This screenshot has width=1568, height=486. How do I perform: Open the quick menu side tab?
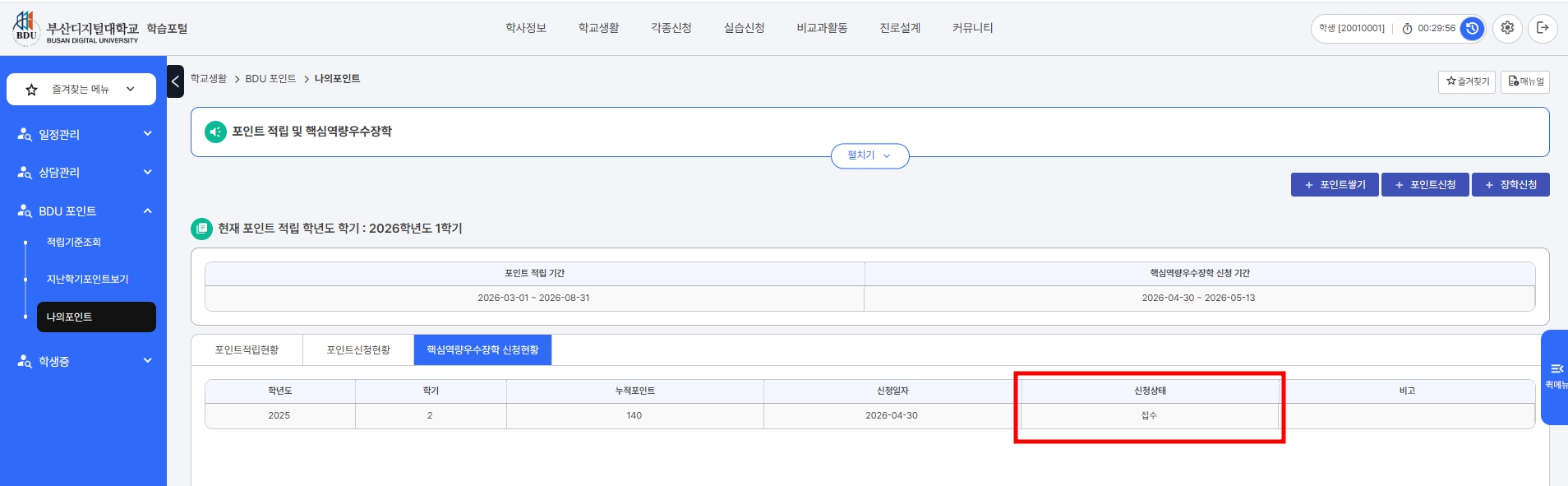(x=1555, y=377)
